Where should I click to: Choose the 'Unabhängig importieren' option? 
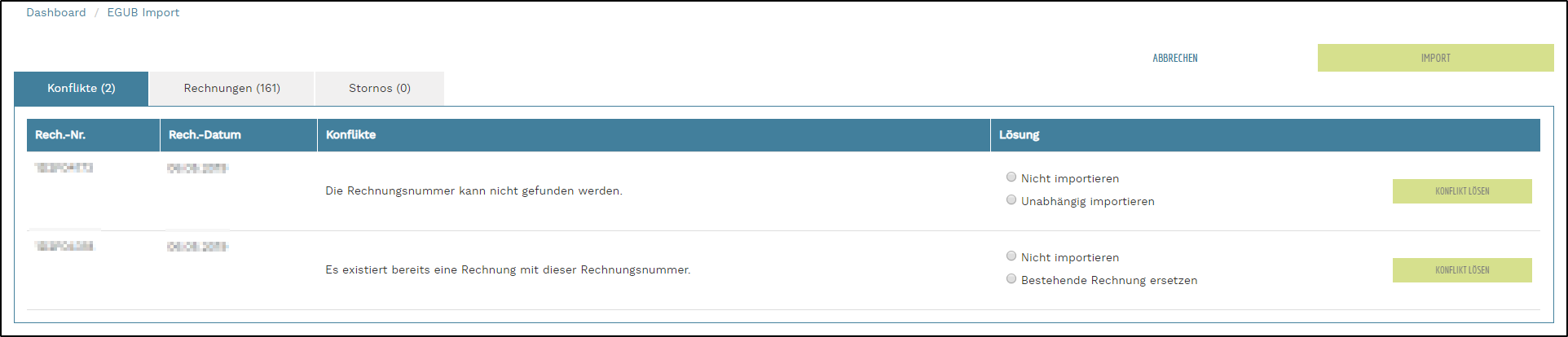tap(1011, 200)
